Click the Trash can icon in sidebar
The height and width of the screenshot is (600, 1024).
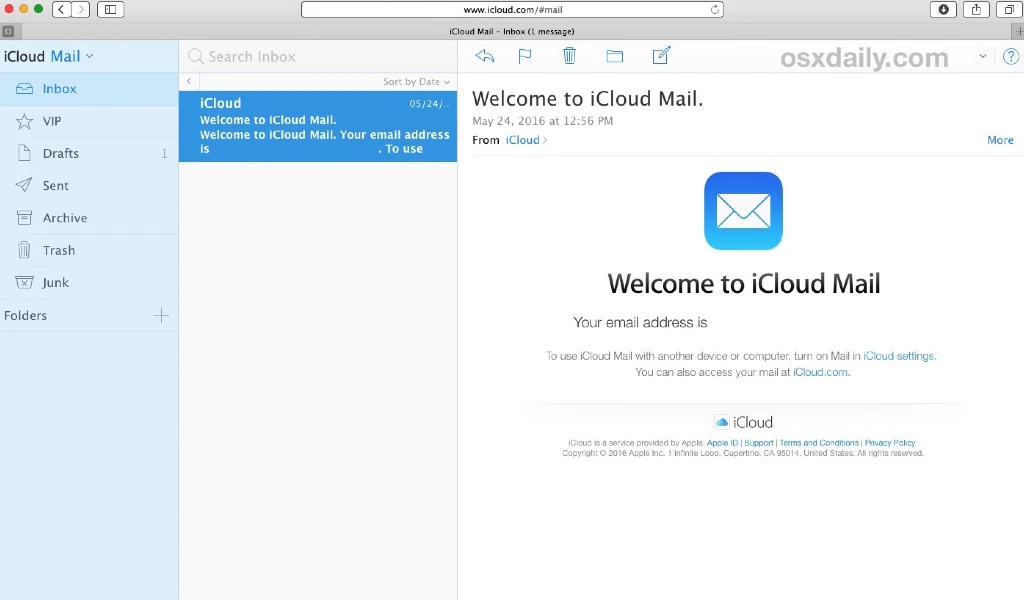tap(24, 250)
